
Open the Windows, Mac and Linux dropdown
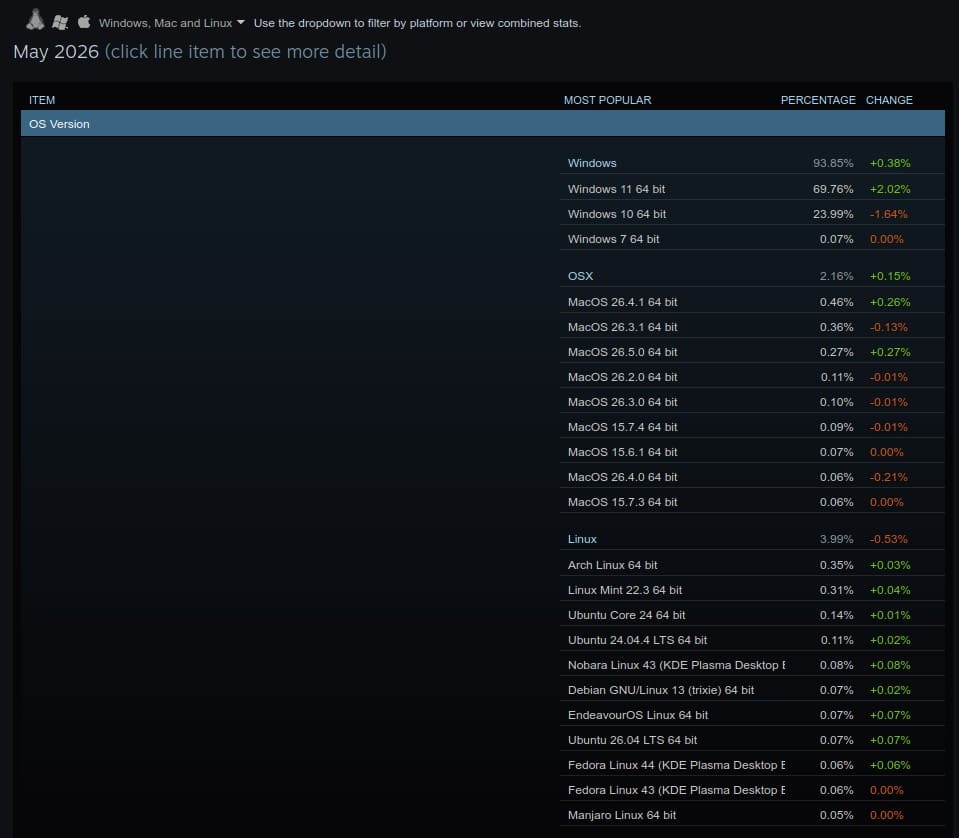pyautogui.click(x=171, y=23)
